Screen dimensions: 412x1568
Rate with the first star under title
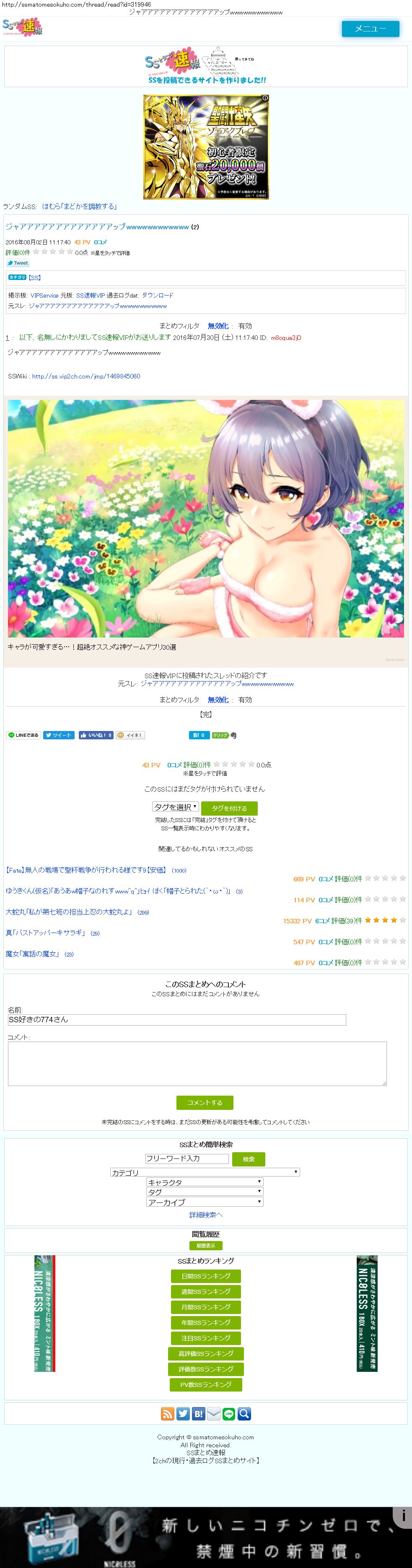[36, 251]
